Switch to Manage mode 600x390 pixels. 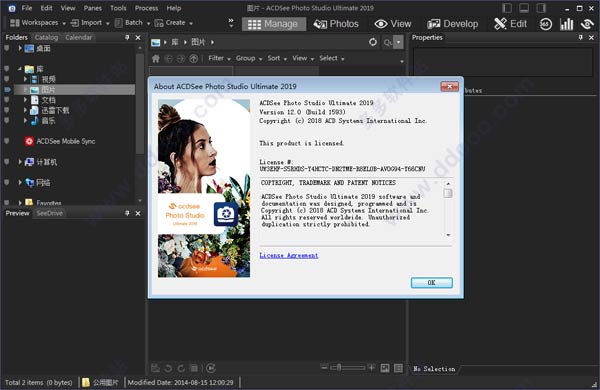point(274,24)
